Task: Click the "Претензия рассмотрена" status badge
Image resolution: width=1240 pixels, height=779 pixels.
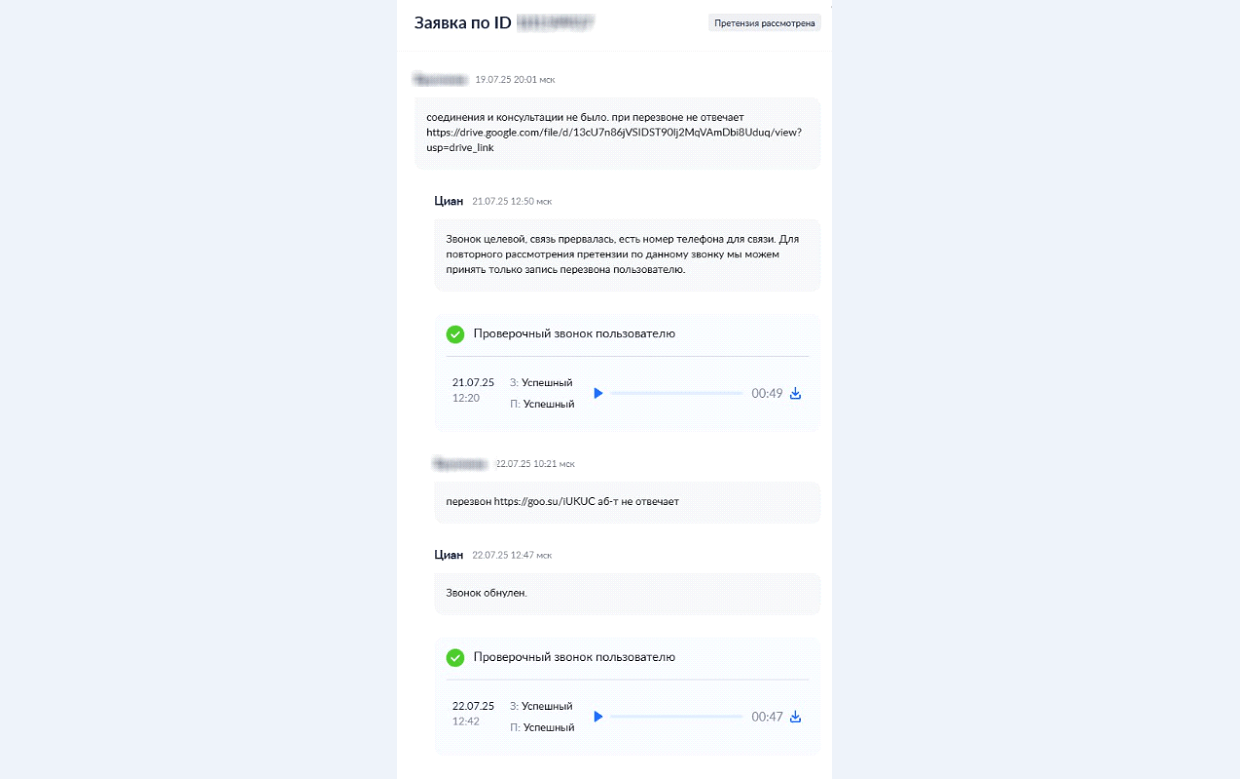Action: coord(764,23)
